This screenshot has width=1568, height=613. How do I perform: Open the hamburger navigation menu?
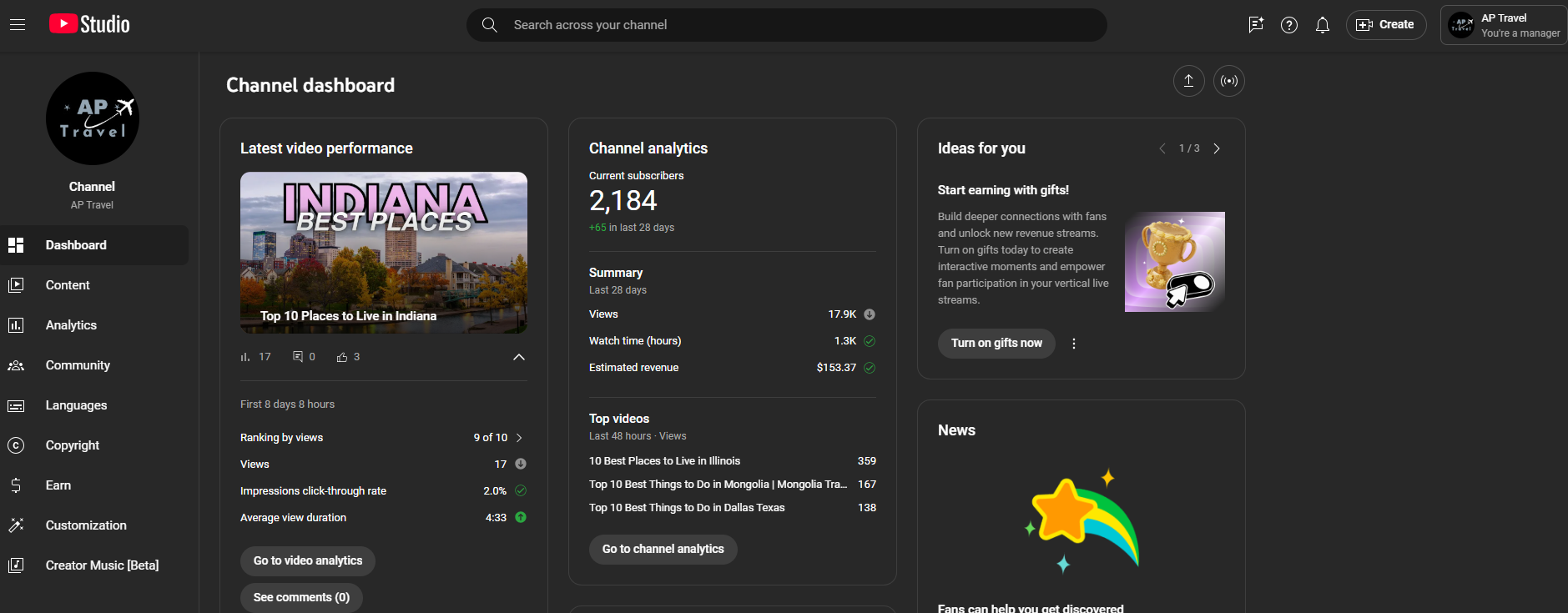tap(18, 25)
